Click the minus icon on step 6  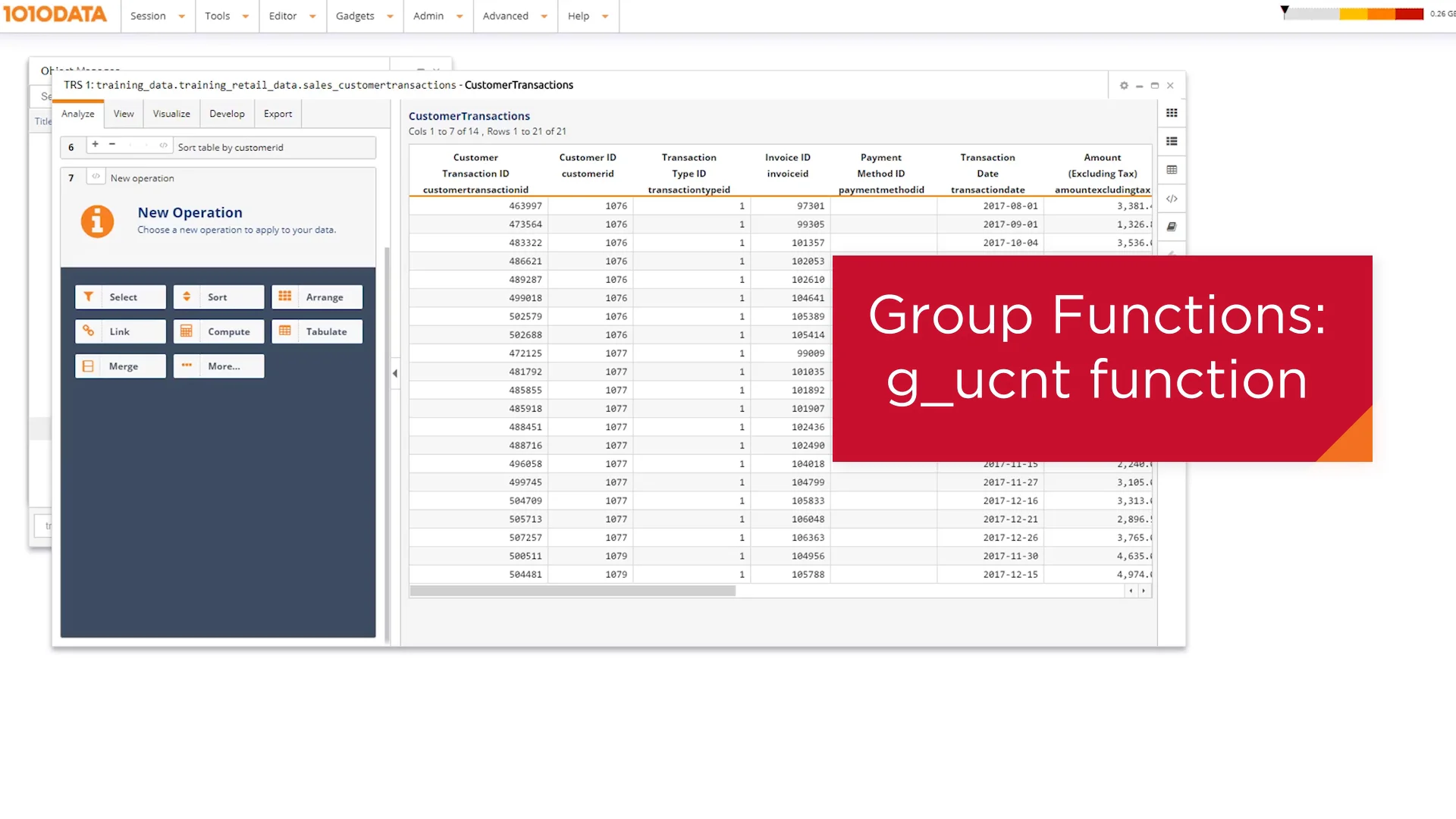(x=112, y=144)
